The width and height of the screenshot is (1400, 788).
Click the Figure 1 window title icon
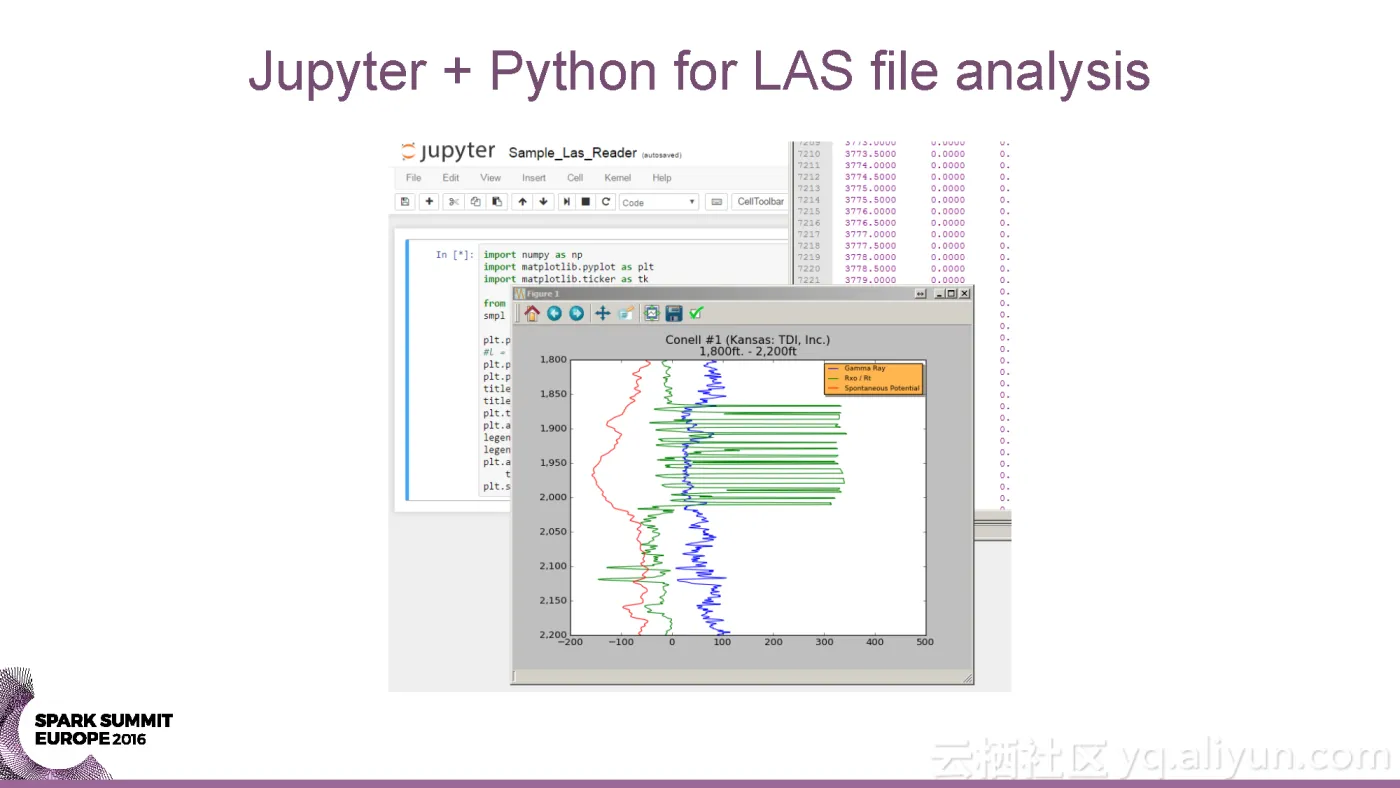tap(519, 294)
